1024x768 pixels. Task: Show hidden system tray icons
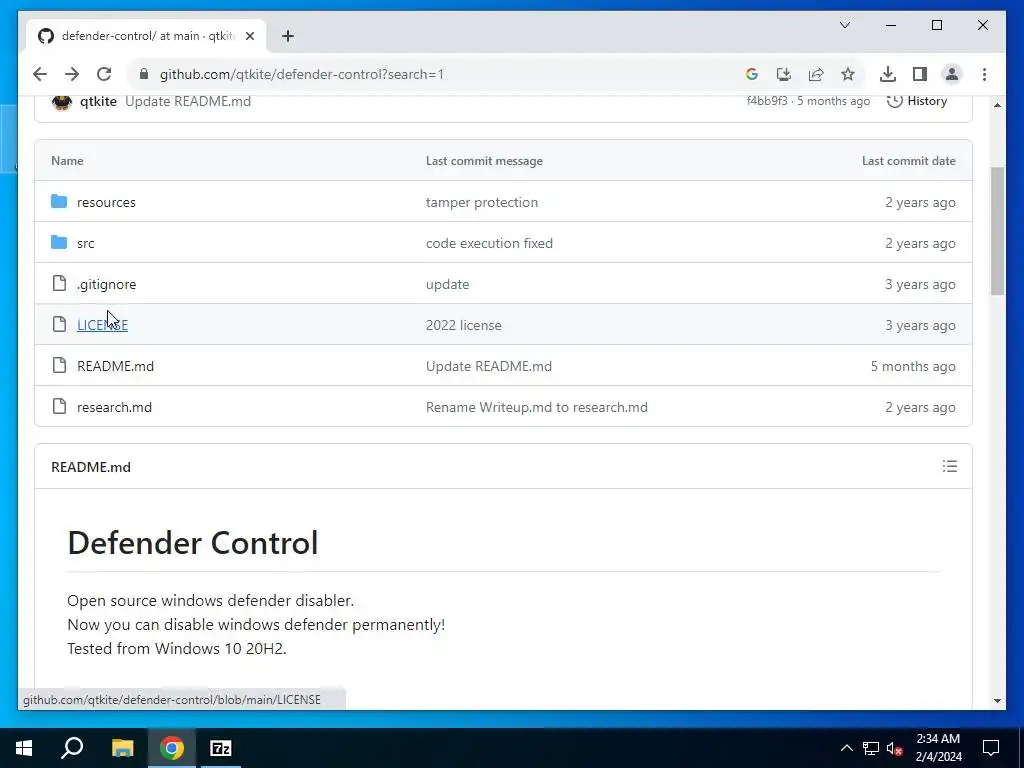(846, 748)
